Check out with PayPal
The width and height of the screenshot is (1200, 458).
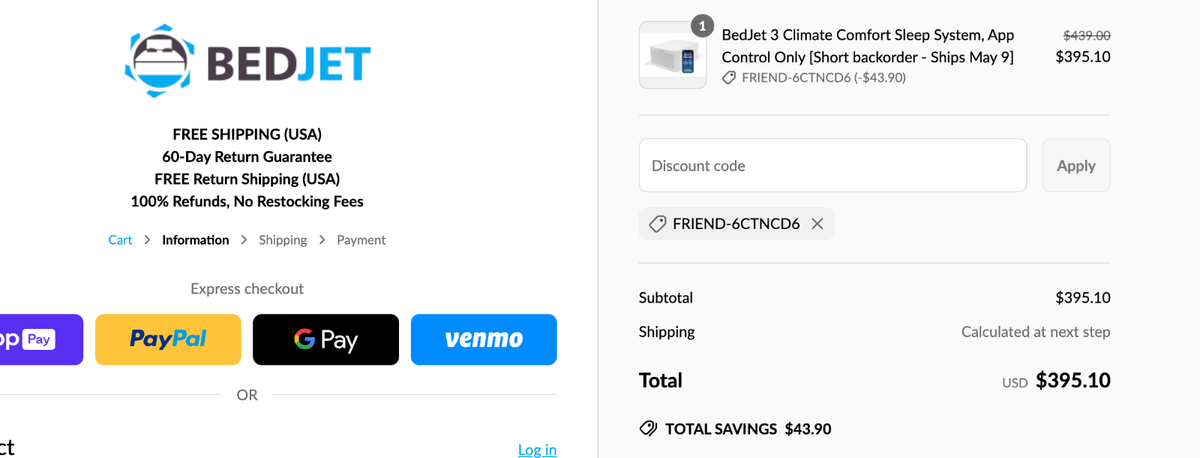168,340
